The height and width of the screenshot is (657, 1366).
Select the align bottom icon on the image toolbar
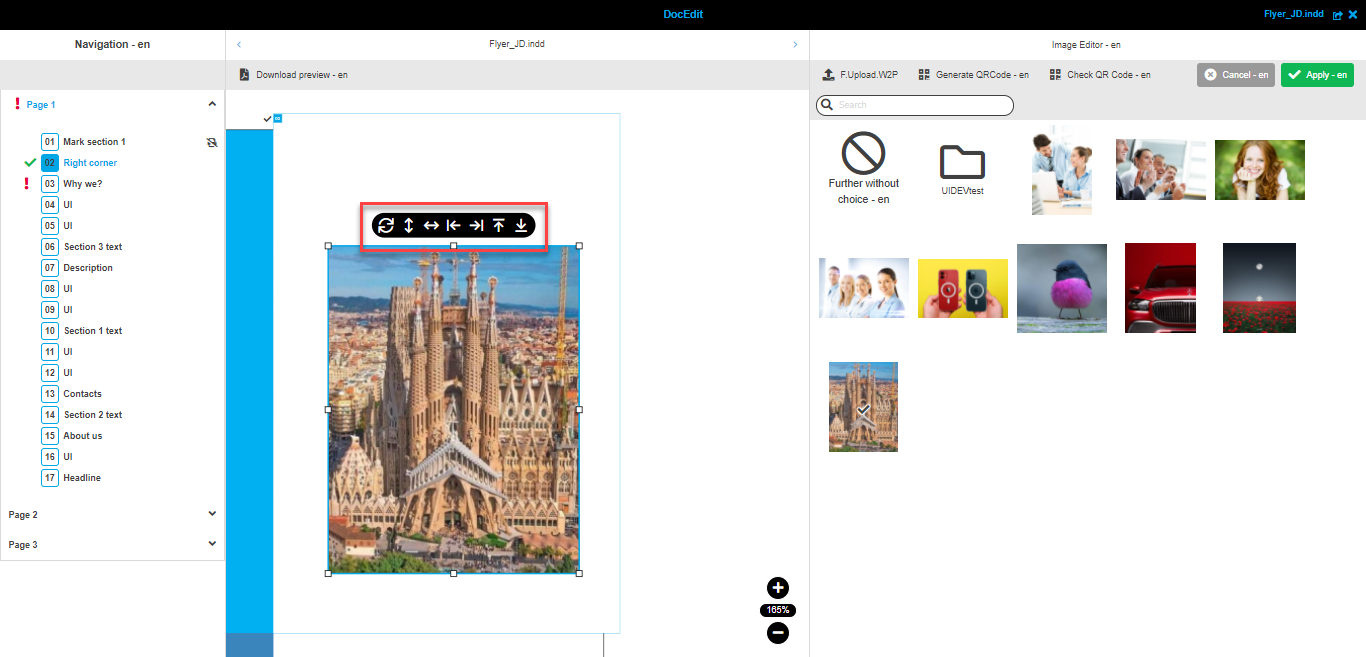click(521, 226)
